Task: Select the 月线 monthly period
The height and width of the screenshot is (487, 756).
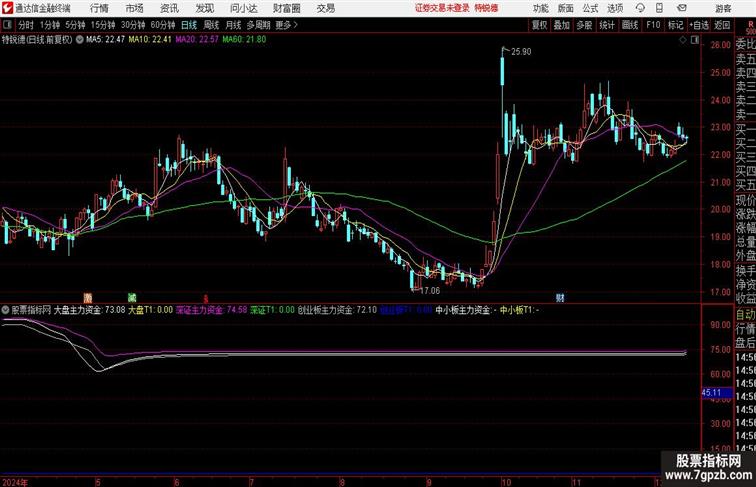Action: pos(233,25)
